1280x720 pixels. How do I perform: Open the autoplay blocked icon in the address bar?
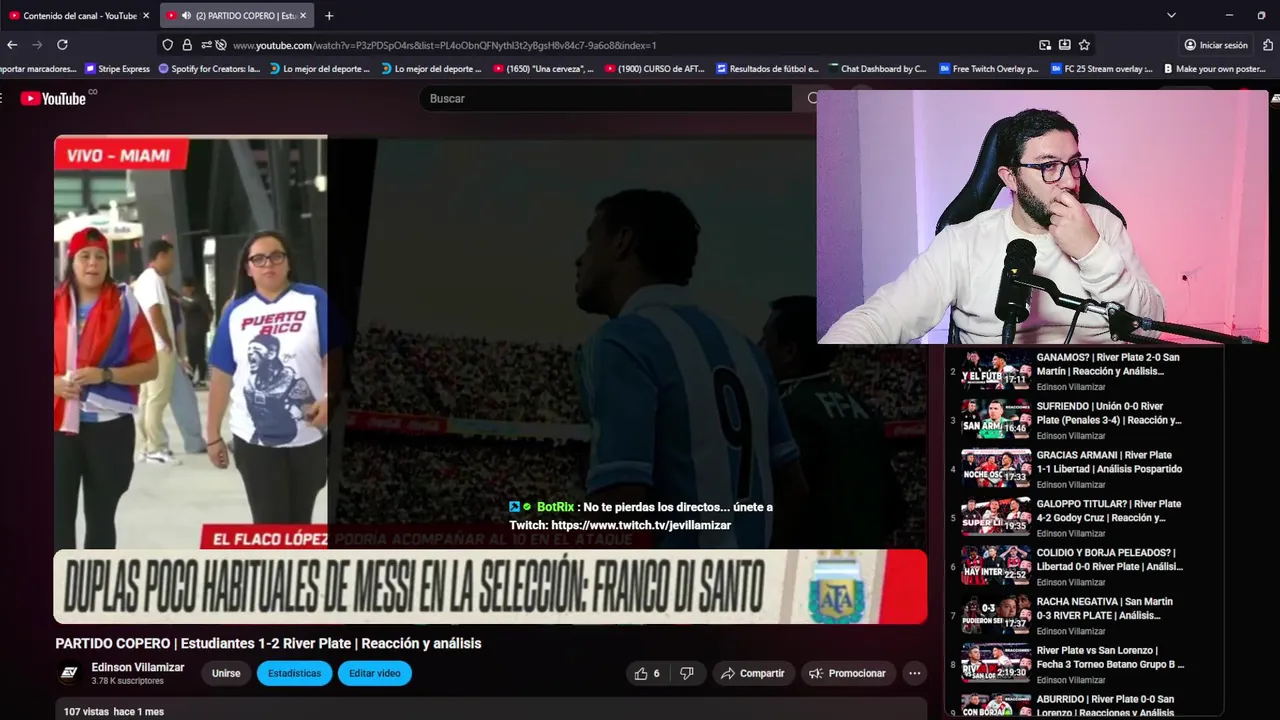221,45
